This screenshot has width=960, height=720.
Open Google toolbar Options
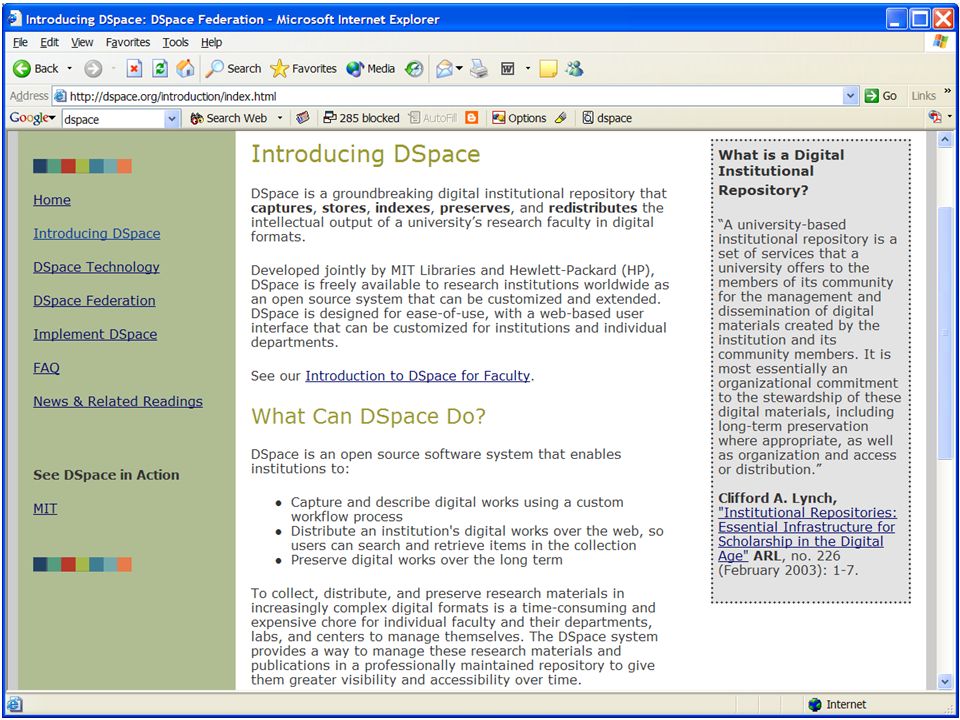[x=519, y=118]
